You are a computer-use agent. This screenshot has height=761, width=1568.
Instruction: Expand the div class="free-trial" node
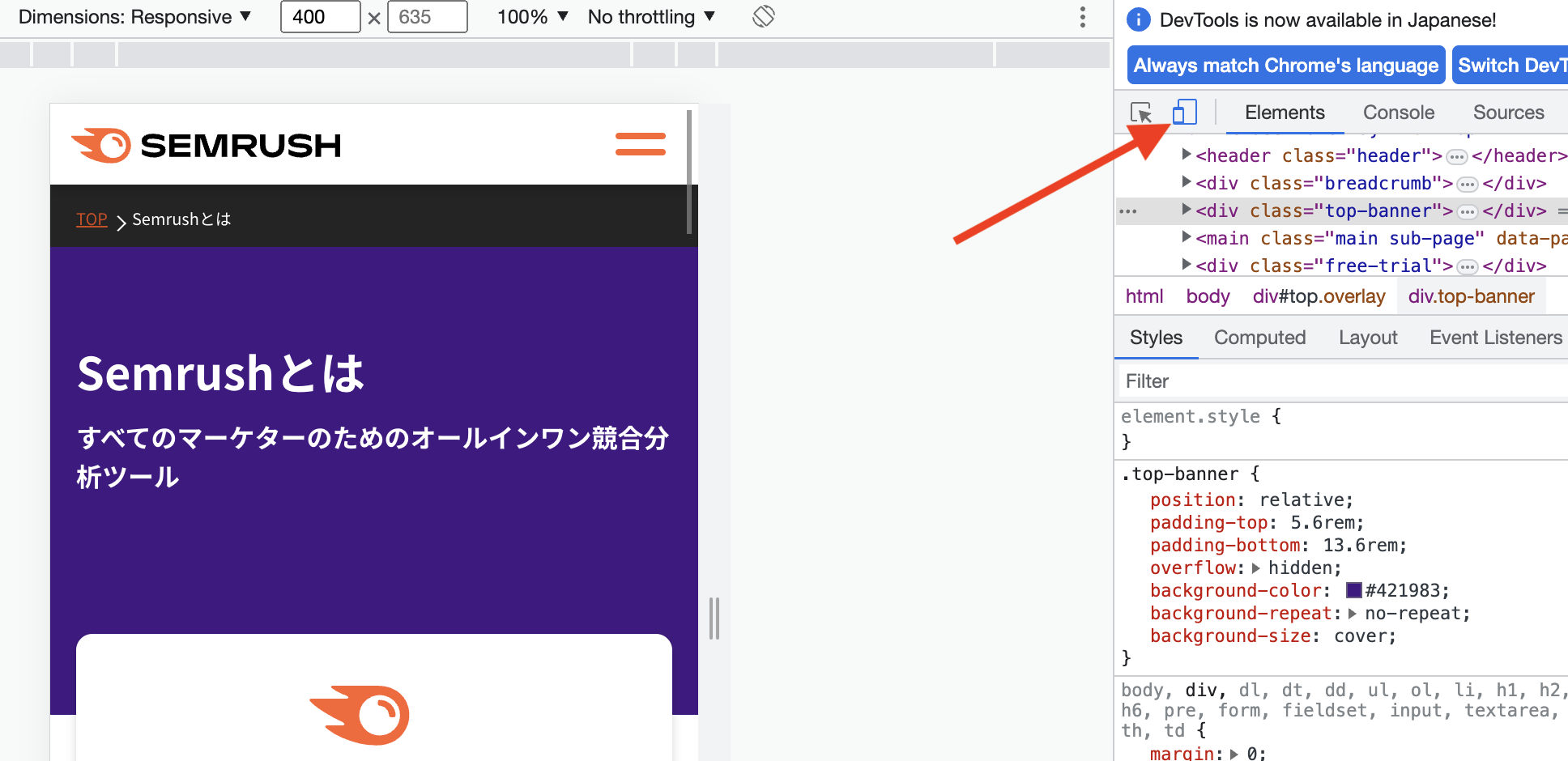(x=1187, y=265)
